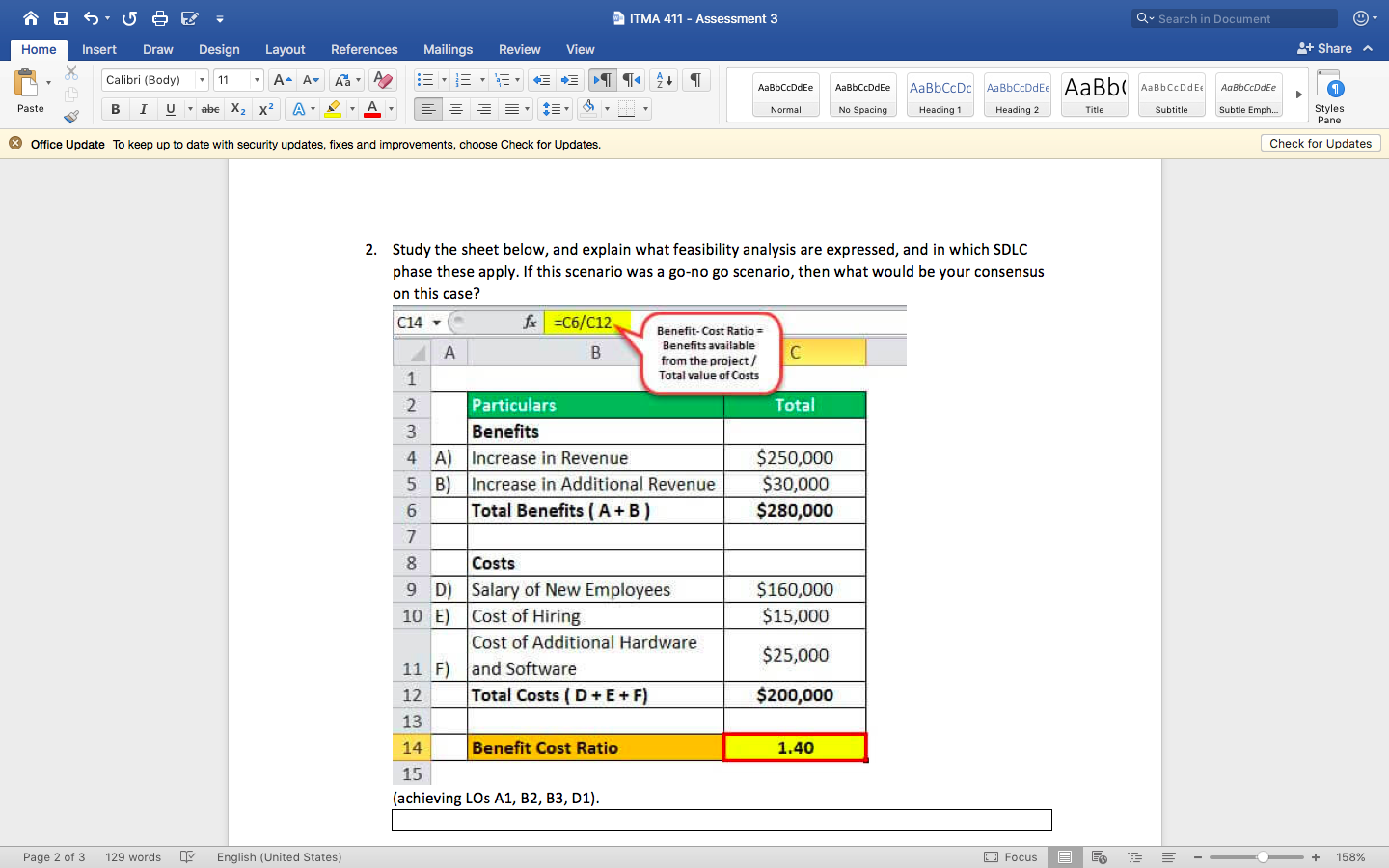Viewport: 1389px width, 868px height.
Task: Switch to Web Layout view
Action: (x=1099, y=856)
